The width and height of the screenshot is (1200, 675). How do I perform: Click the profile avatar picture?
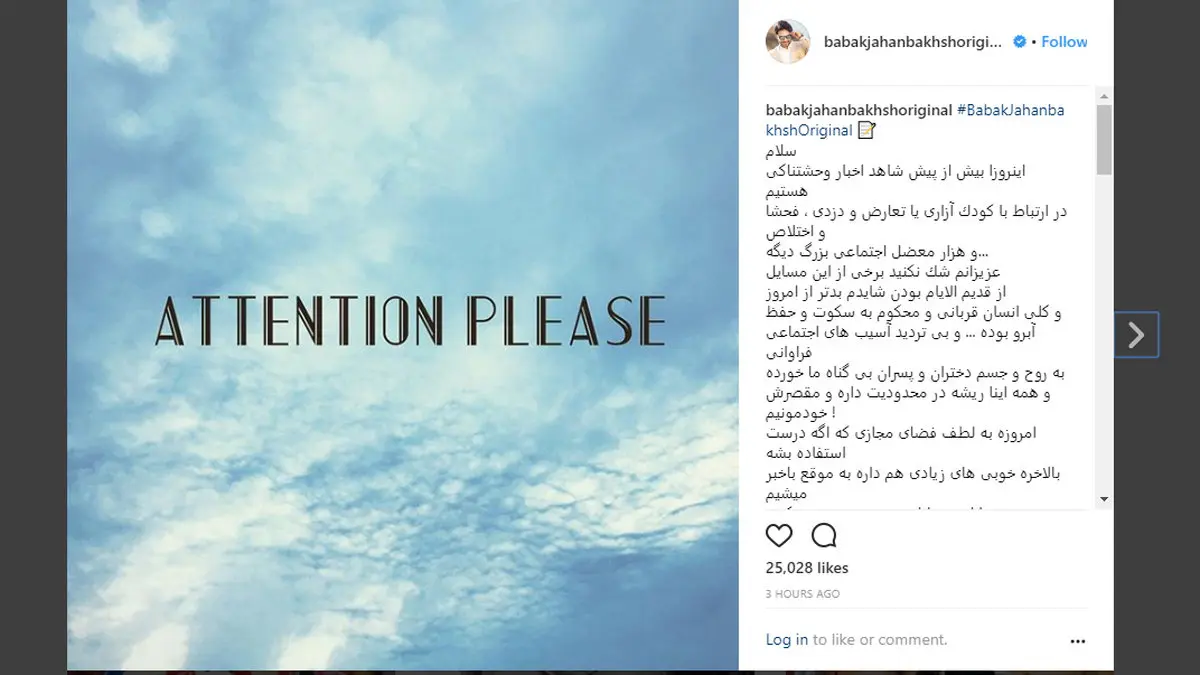[788, 42]
